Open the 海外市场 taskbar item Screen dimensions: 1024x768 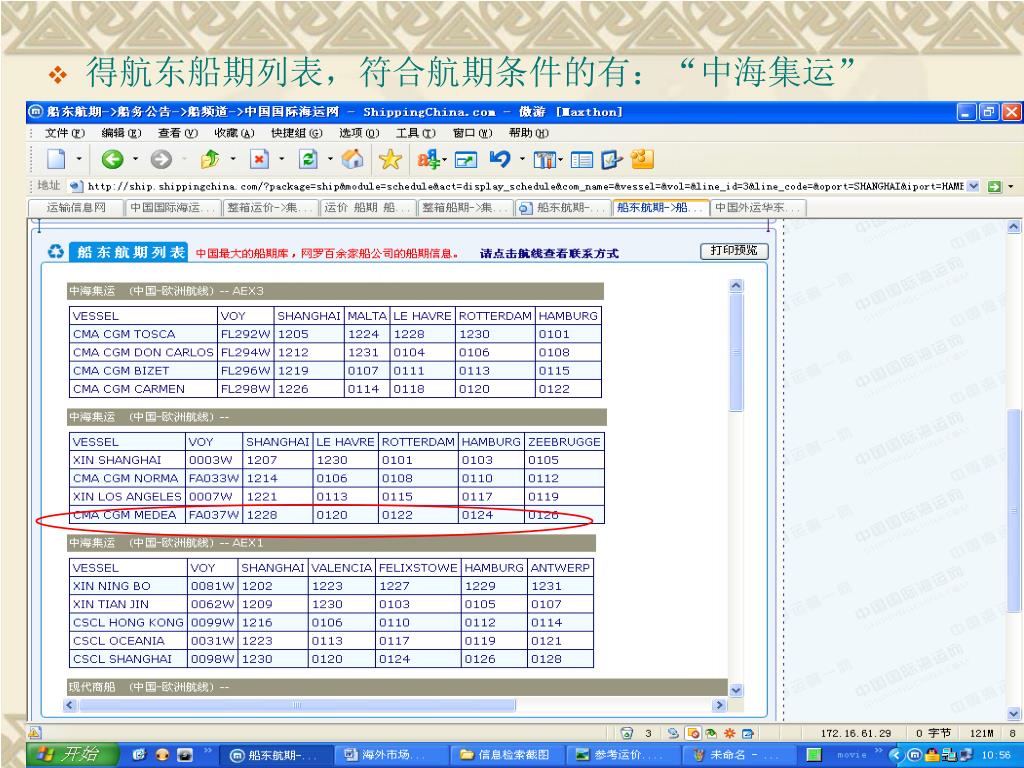pyautogui.click(x=392, y=755)
